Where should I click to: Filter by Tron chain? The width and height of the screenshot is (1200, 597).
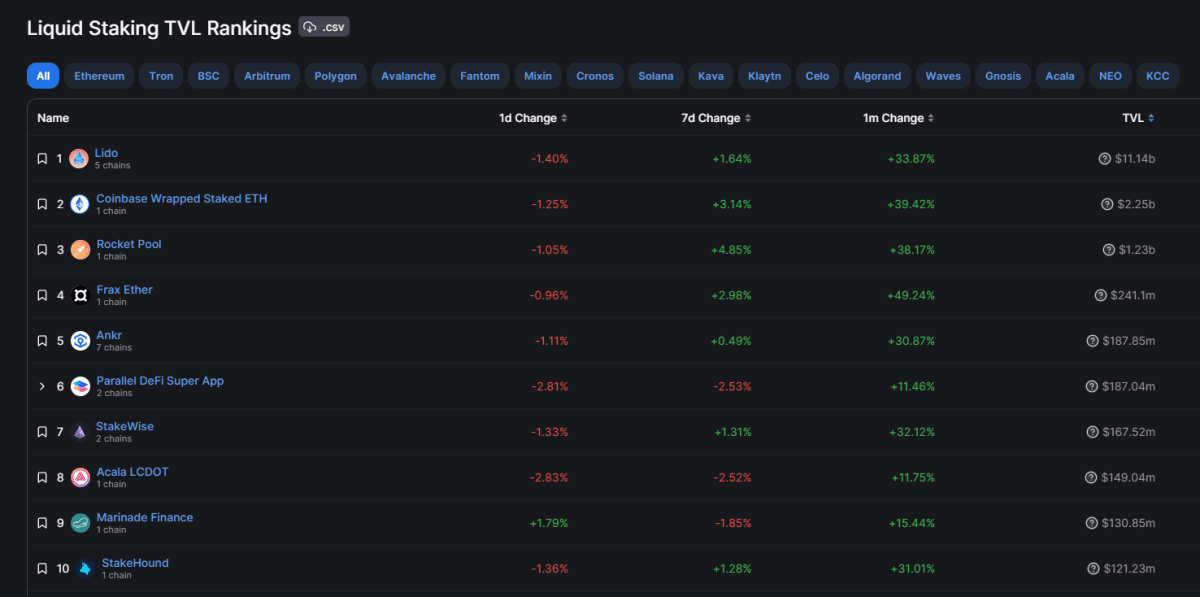(x=161, y=76)
